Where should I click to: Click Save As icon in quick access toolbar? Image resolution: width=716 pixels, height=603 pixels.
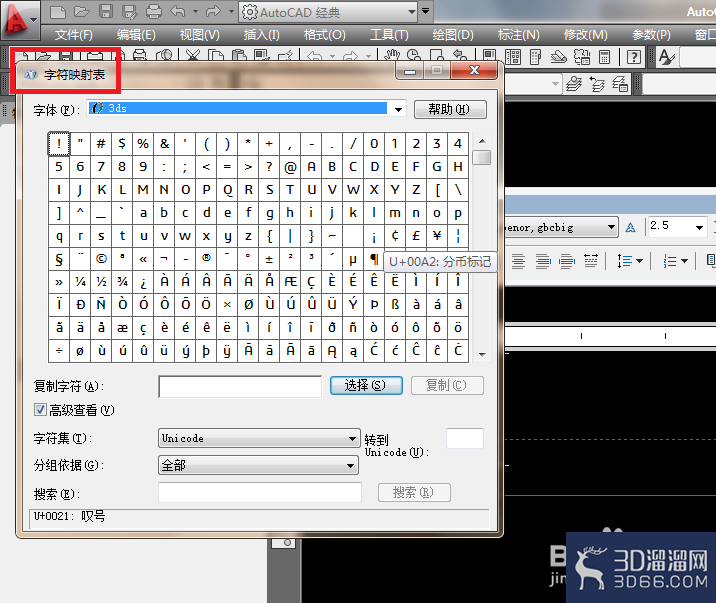pos(130,11)
